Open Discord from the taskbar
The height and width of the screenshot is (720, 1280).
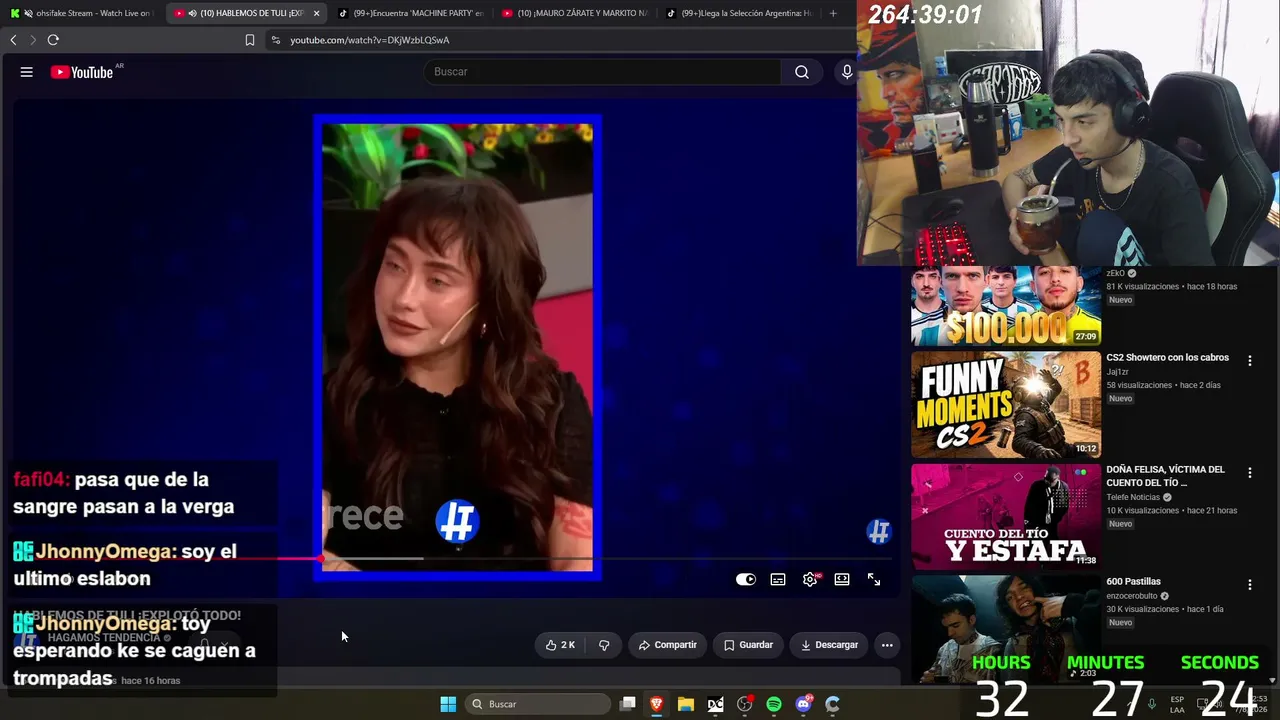coord(804,704)
